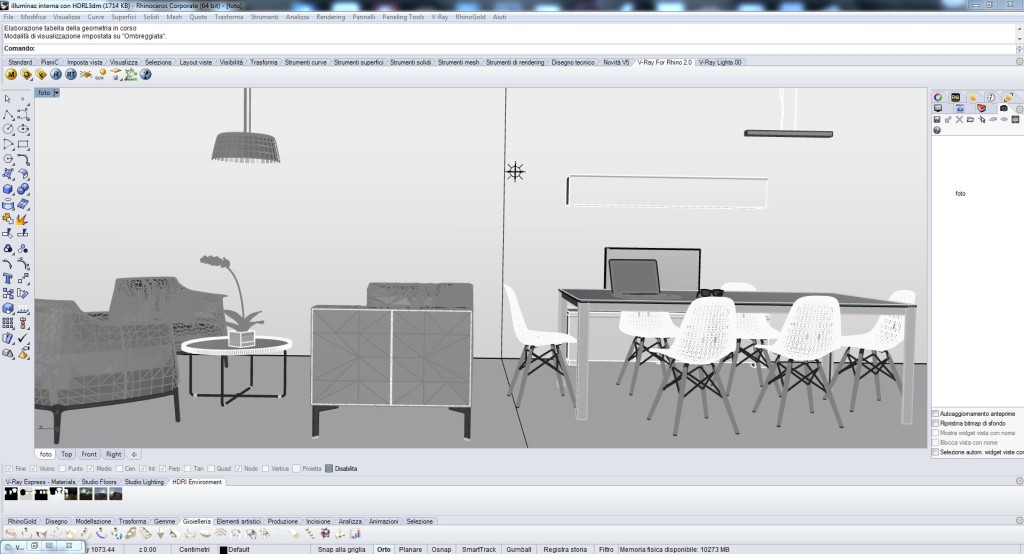1024x554 pixels.
Task: Start V-Ray RT render (RT icon)
Action: click(x=71, y=74)
